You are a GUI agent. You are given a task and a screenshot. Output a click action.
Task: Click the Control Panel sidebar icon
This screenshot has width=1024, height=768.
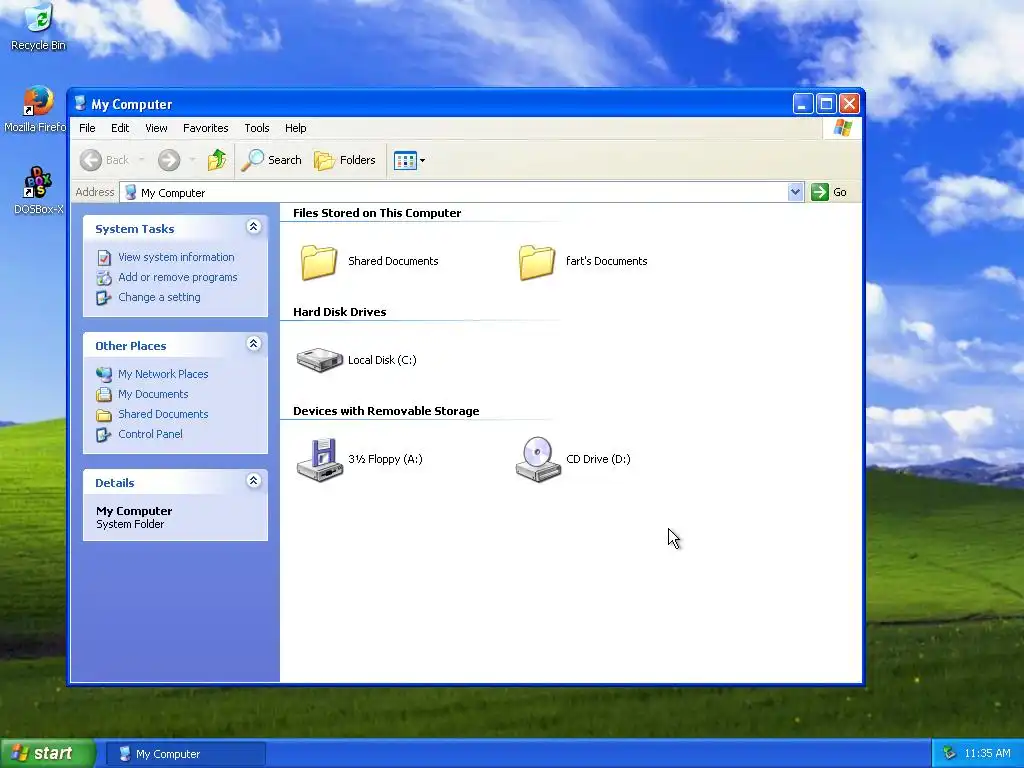[x=104, y=434]
